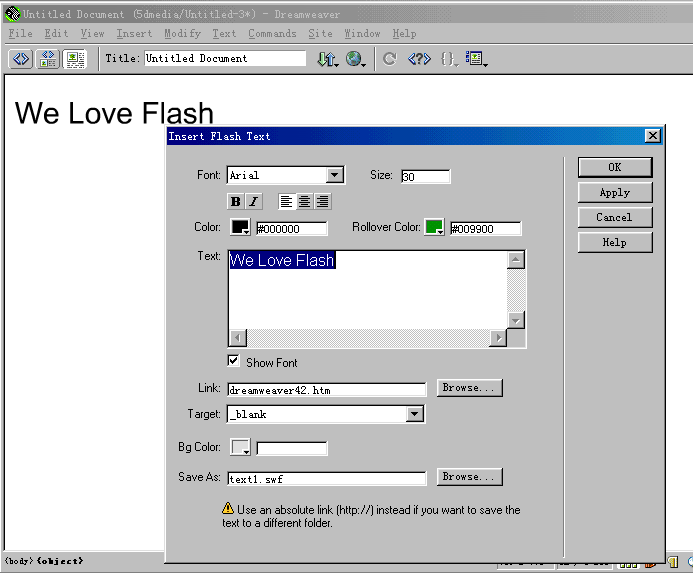Click the Bg Color hex field
This screenshot has height=573, width=693.
coord(291,448)
